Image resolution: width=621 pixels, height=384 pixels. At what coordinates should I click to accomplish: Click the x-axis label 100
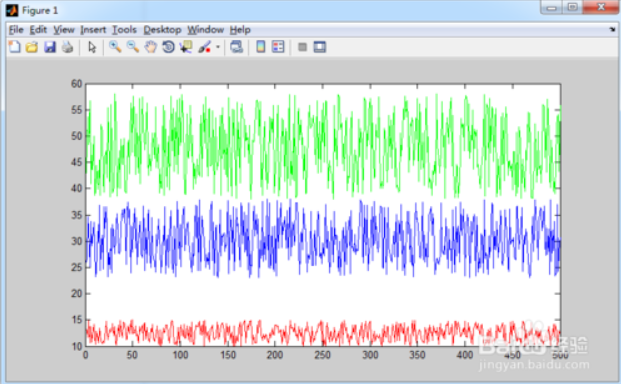180,355
